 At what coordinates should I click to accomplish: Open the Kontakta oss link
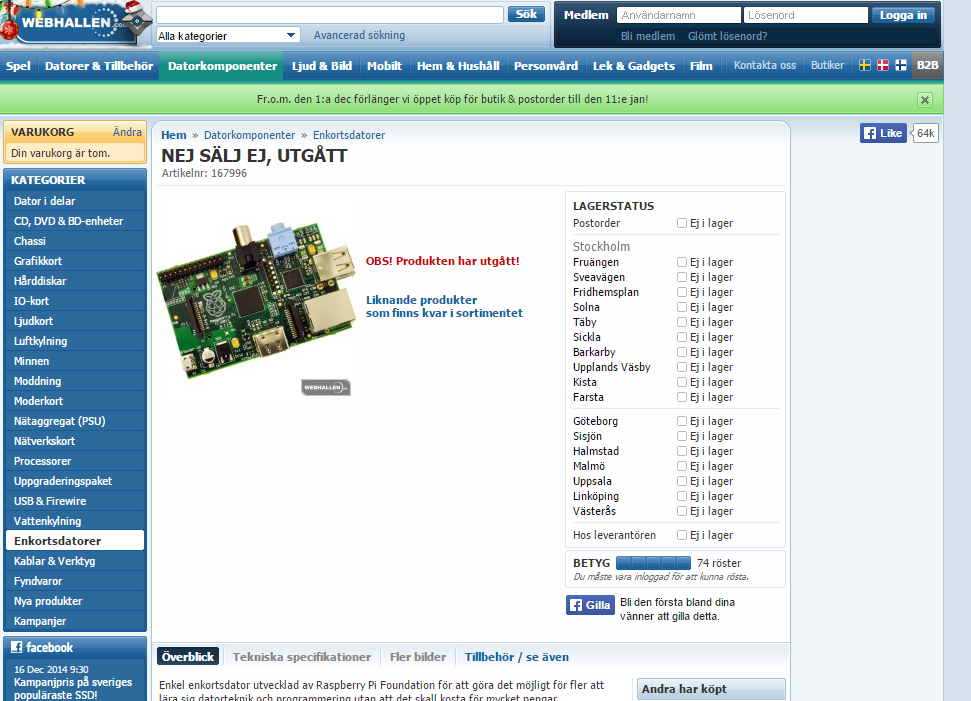click(765, 65)
